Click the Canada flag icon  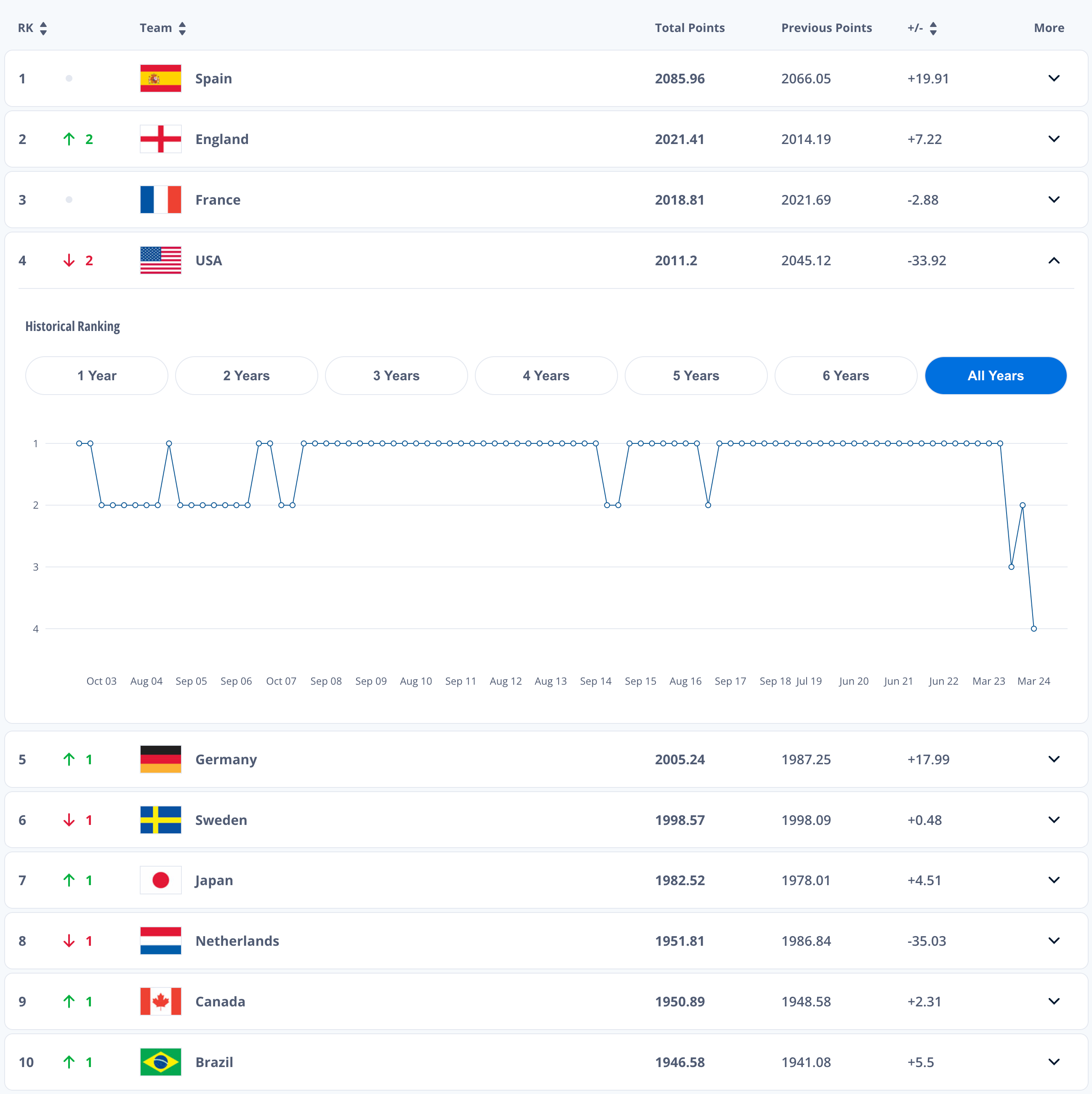[161, 1001]
